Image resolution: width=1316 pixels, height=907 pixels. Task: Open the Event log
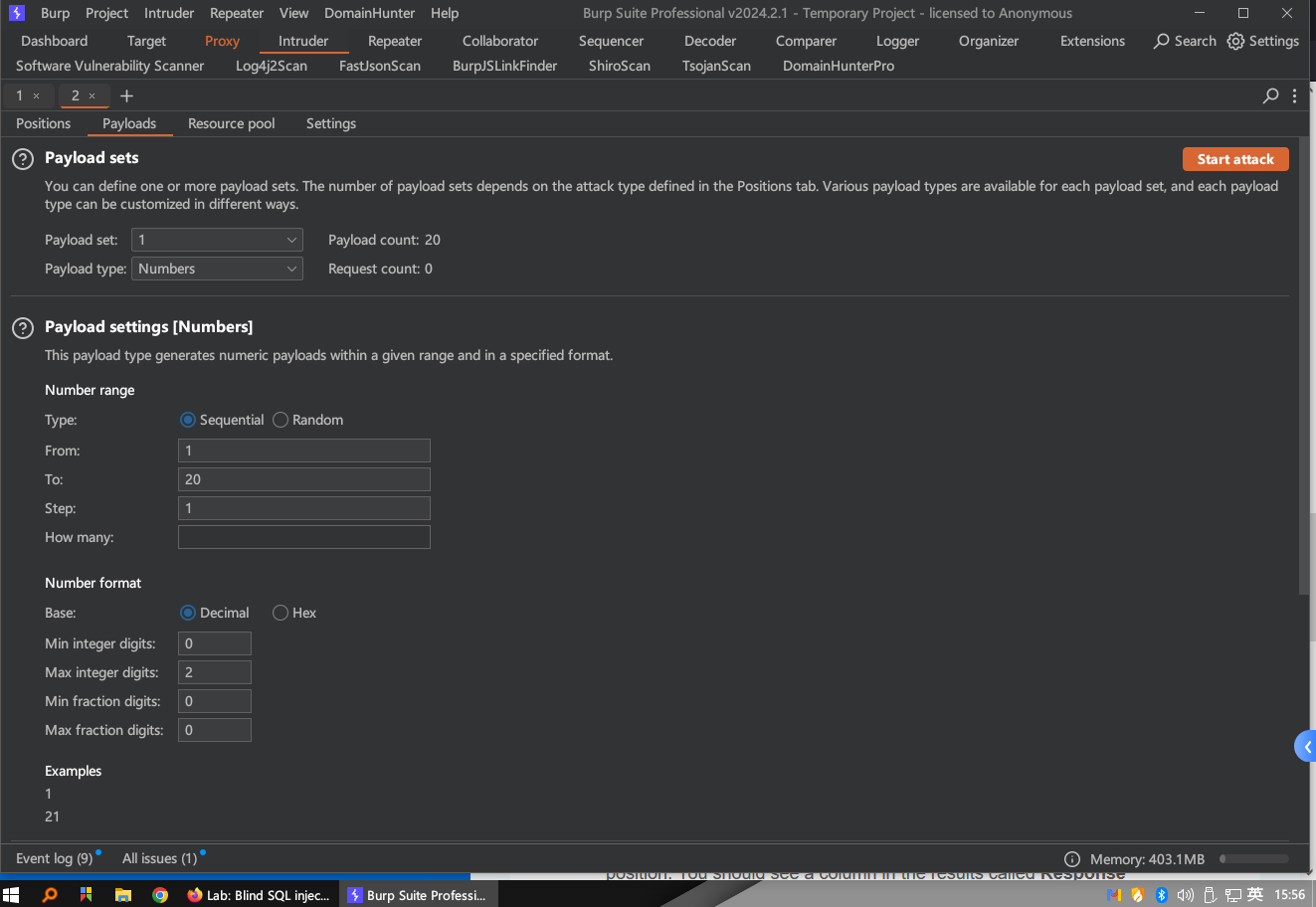pos(54,858)
